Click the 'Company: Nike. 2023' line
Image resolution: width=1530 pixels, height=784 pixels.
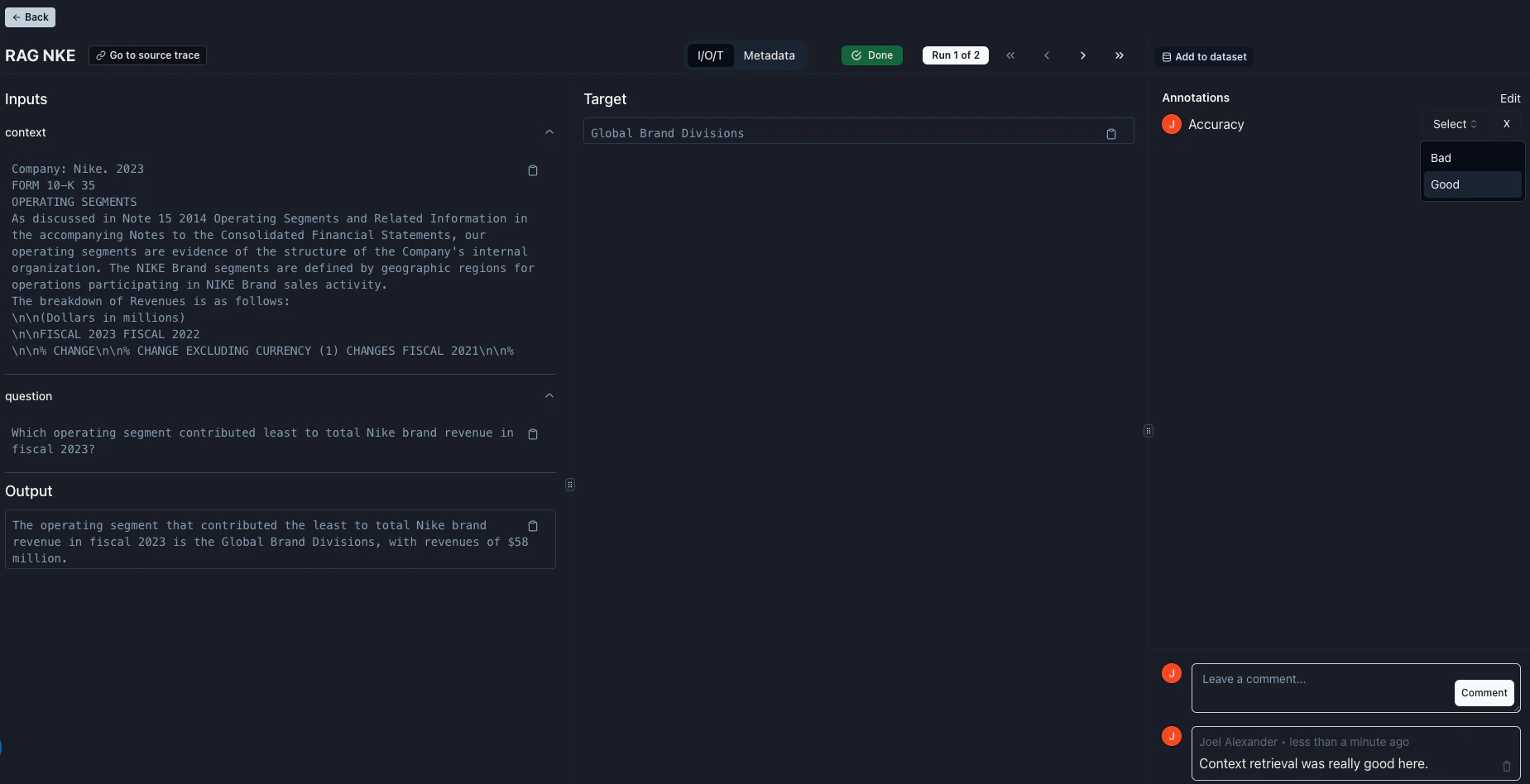coord(78,170)
